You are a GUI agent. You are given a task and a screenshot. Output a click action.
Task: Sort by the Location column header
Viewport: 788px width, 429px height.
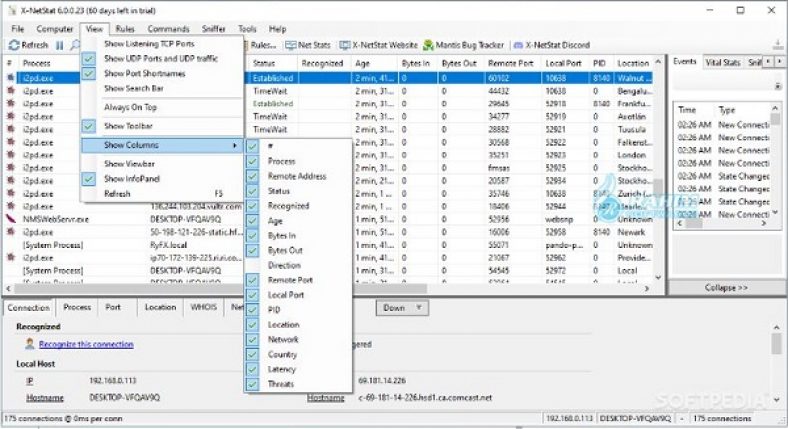(x=633, y=63)
